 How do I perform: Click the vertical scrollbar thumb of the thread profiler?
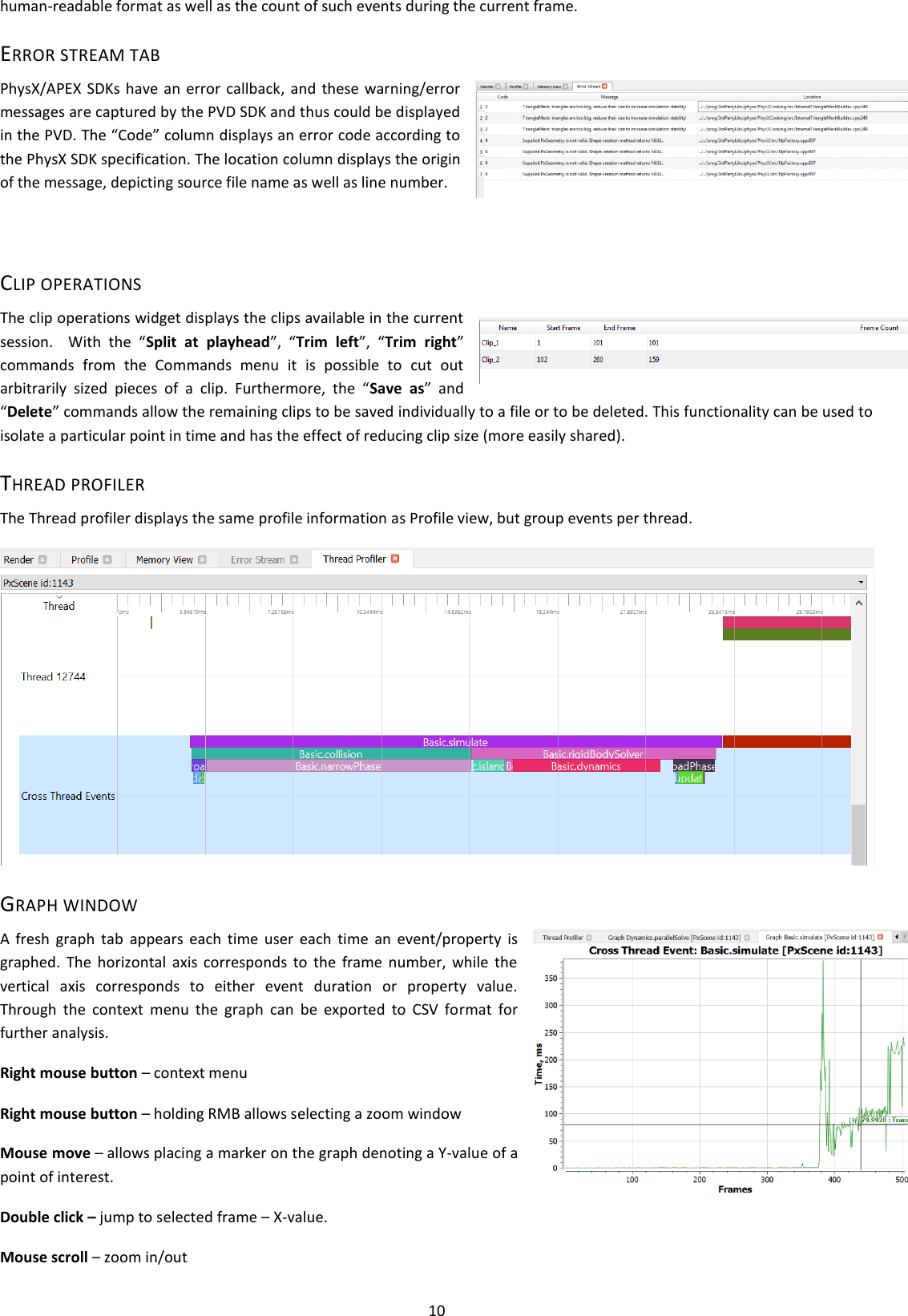(x=858, y=834)
